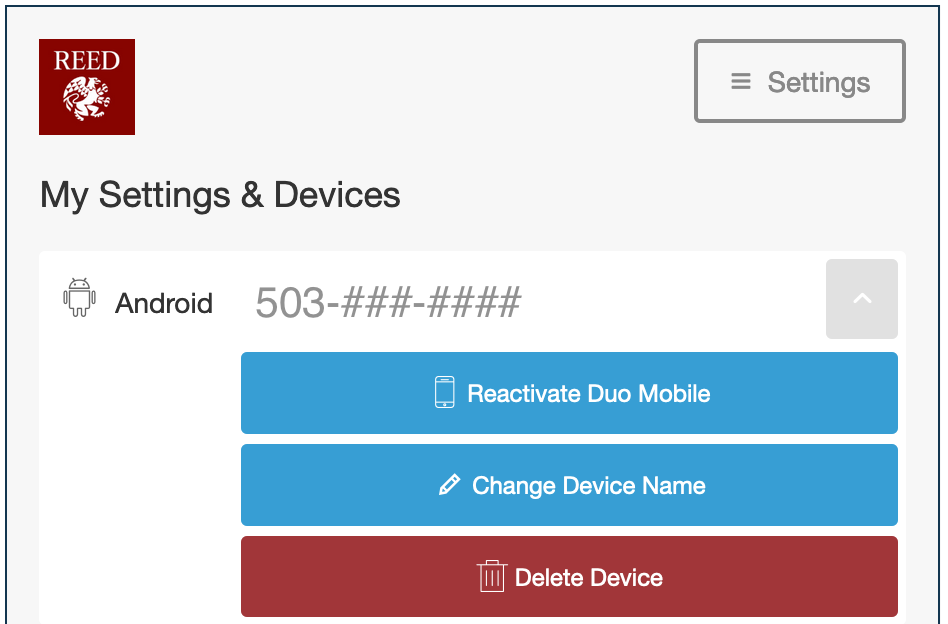Click the word Settings in the top button
Viewport: 948px width, 624px height.
[819, 82]
